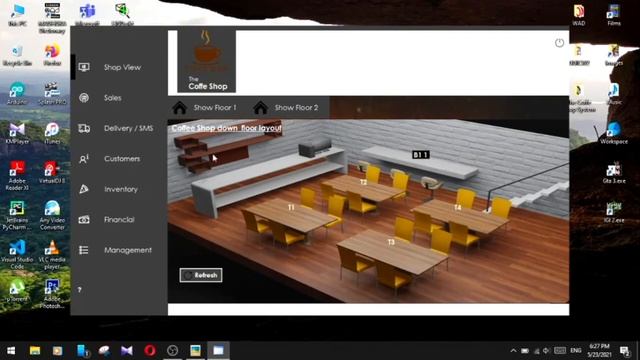Open the Arduino desktop shortcut
The width and height of the screenshot is (640, 360).
(17, 93)
